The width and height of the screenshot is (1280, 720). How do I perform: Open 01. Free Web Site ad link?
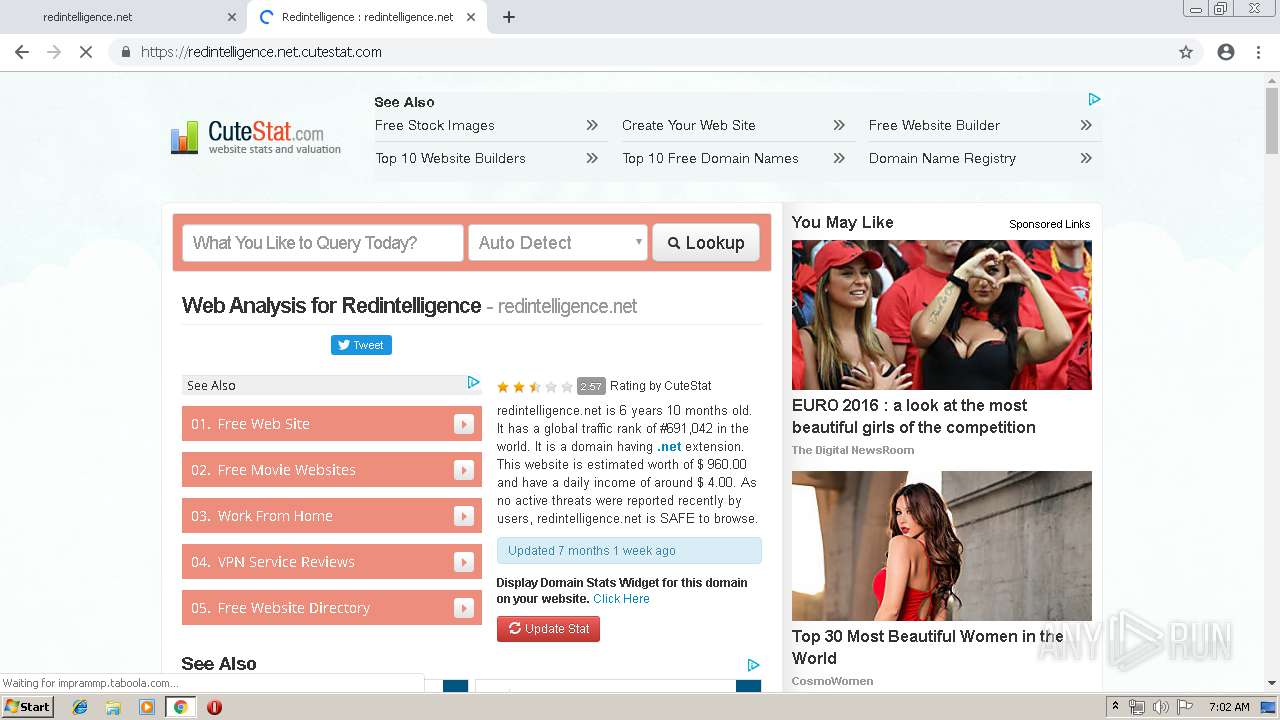pyautogui.click(x=332, y=424)
